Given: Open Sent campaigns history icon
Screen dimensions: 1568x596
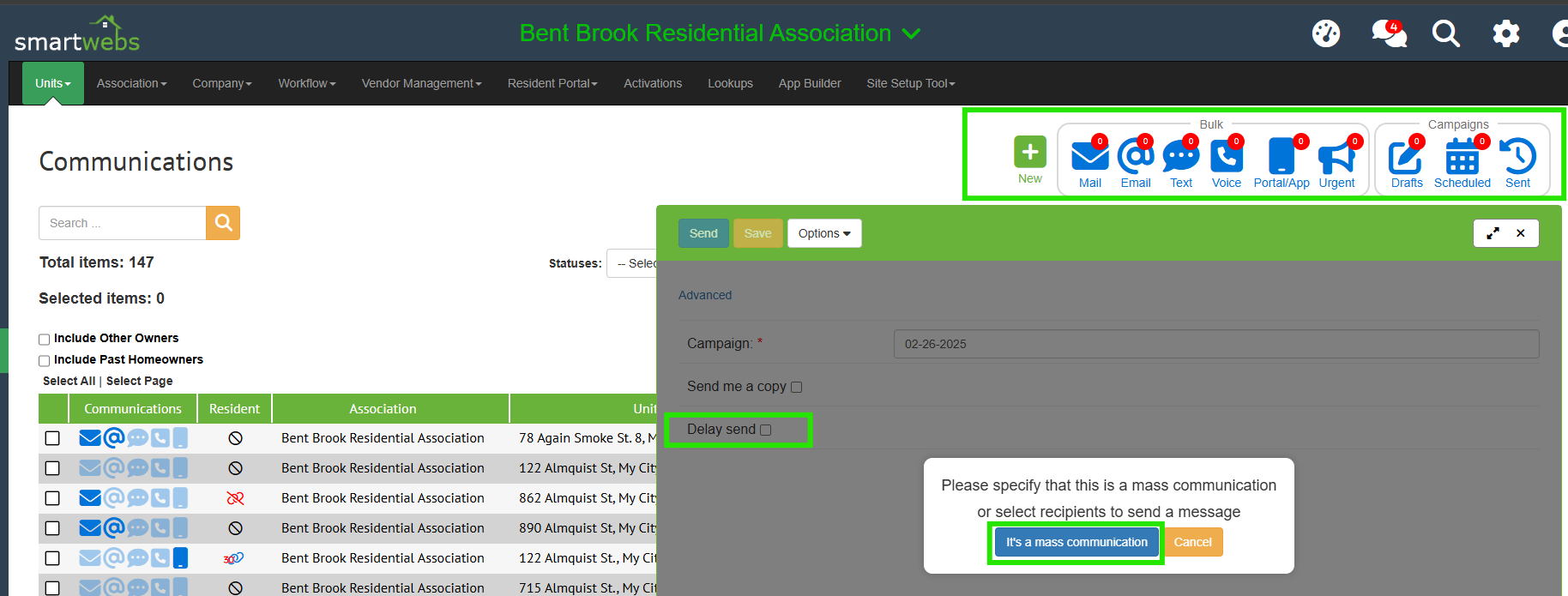Looking at the screenshot, I should coord(1517,157).
